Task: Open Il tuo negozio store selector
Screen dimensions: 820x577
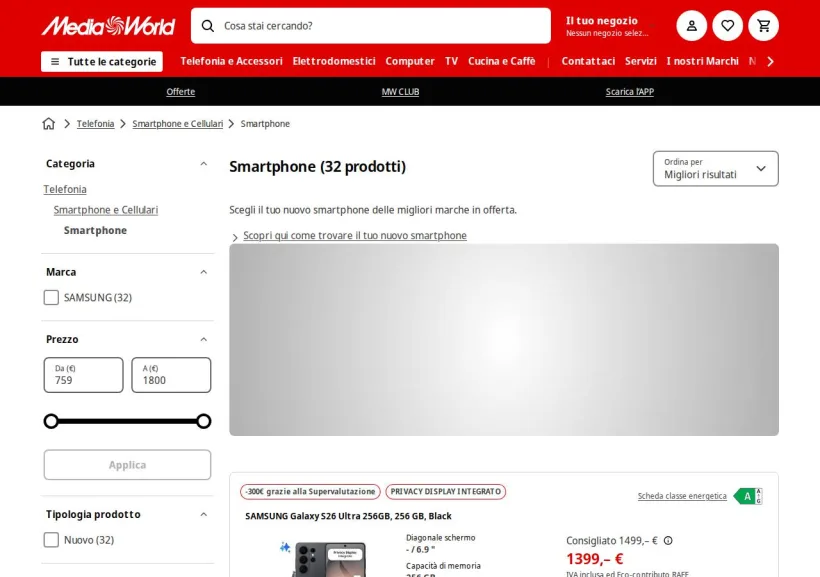Action: (610, 26)
